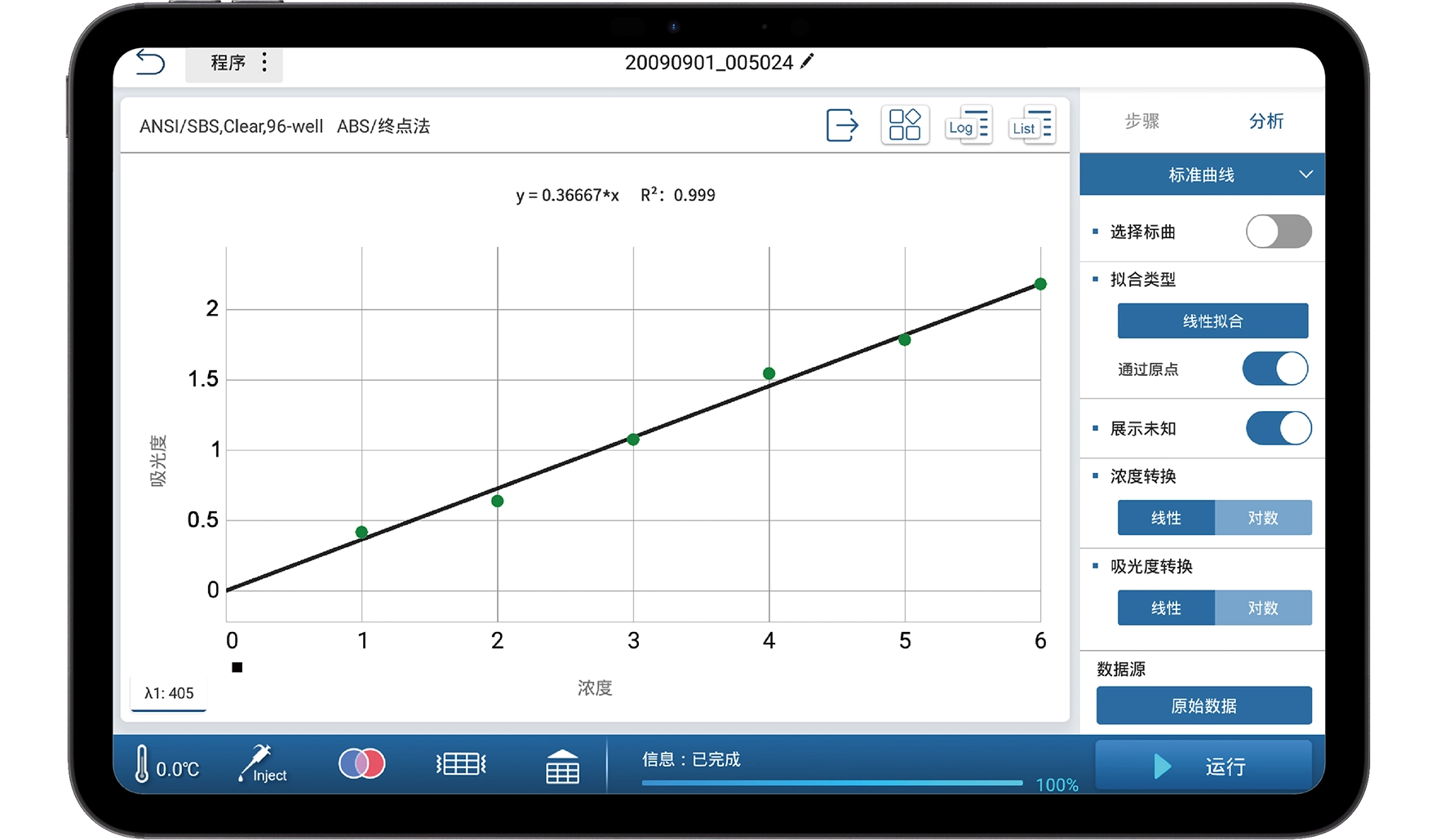
Task: Tap the back arrow icon
Action: pos(150,62)
